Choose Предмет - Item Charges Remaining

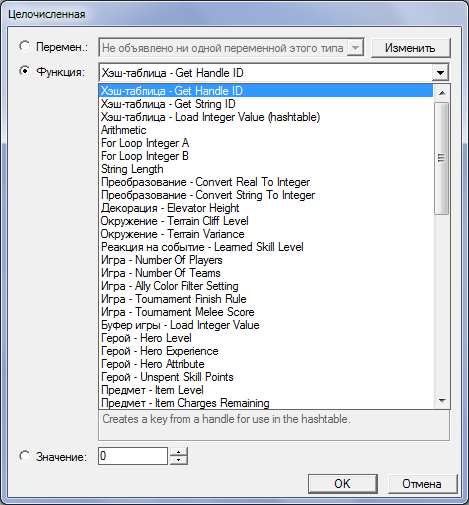tap(266, 402)
